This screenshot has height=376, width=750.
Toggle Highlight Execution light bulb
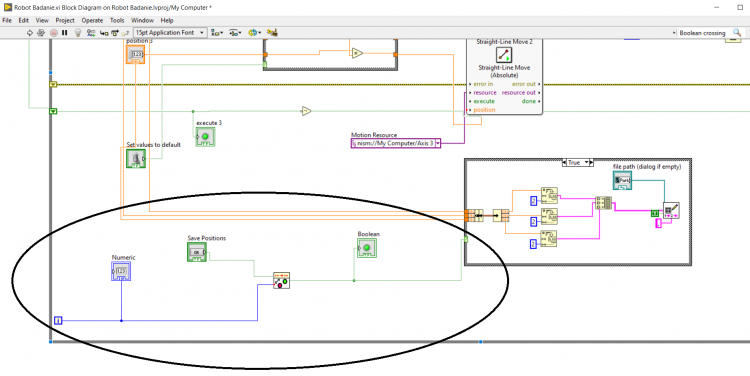click(x=78, y=33)
